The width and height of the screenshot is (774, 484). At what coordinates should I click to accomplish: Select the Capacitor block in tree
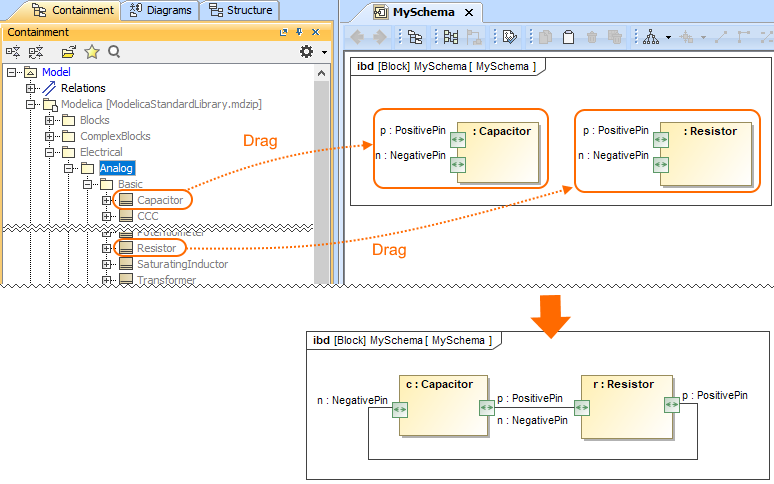(160, 200)
